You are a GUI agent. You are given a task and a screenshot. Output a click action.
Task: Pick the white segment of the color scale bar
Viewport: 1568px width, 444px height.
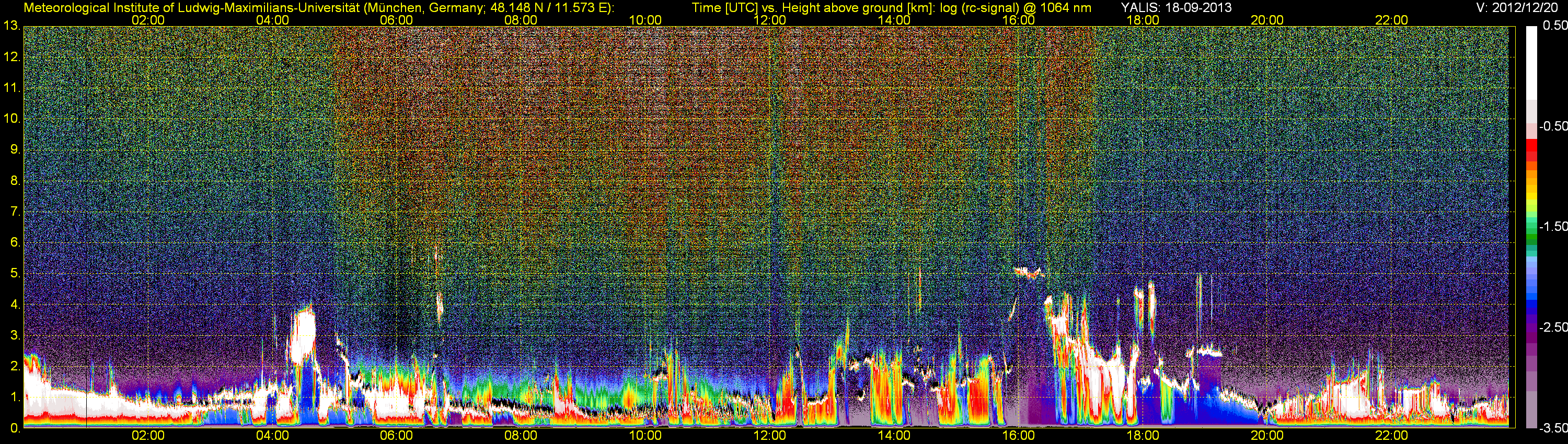pos(1531,63)
